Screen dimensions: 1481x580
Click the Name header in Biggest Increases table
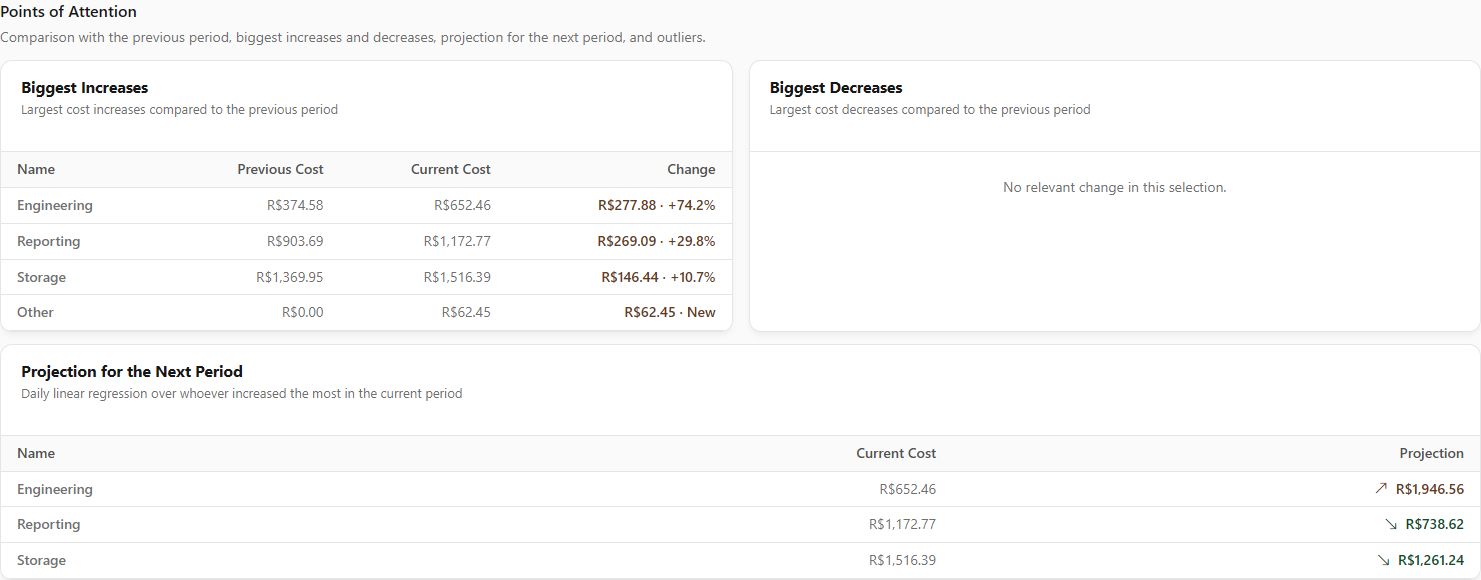click(x=36, y=169)
